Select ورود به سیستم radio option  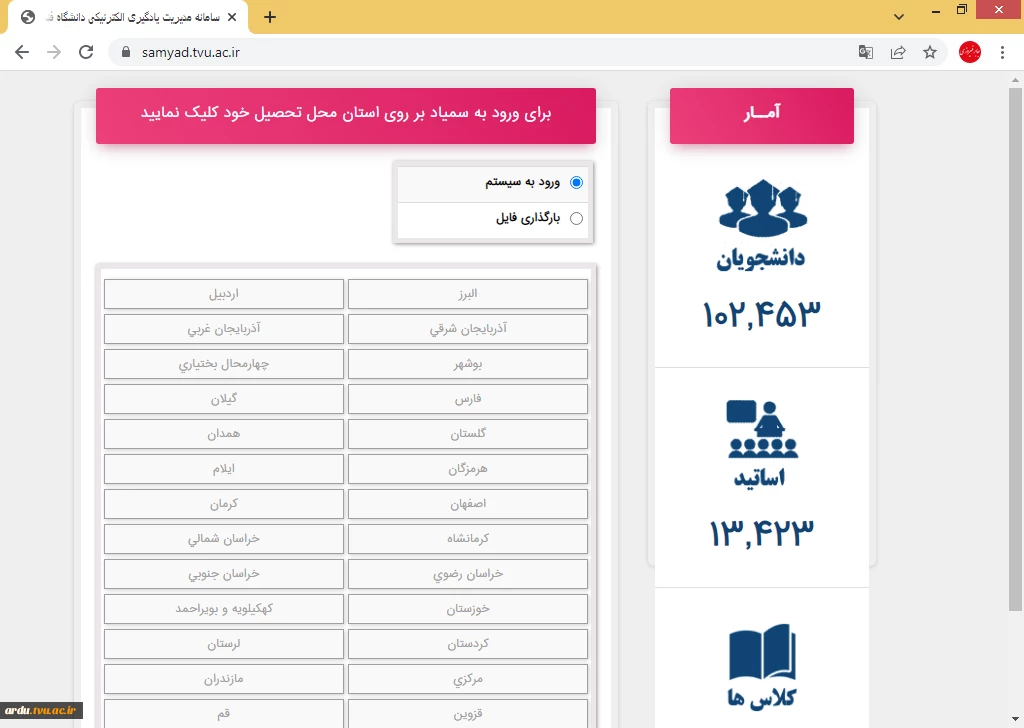click(576, 182)
